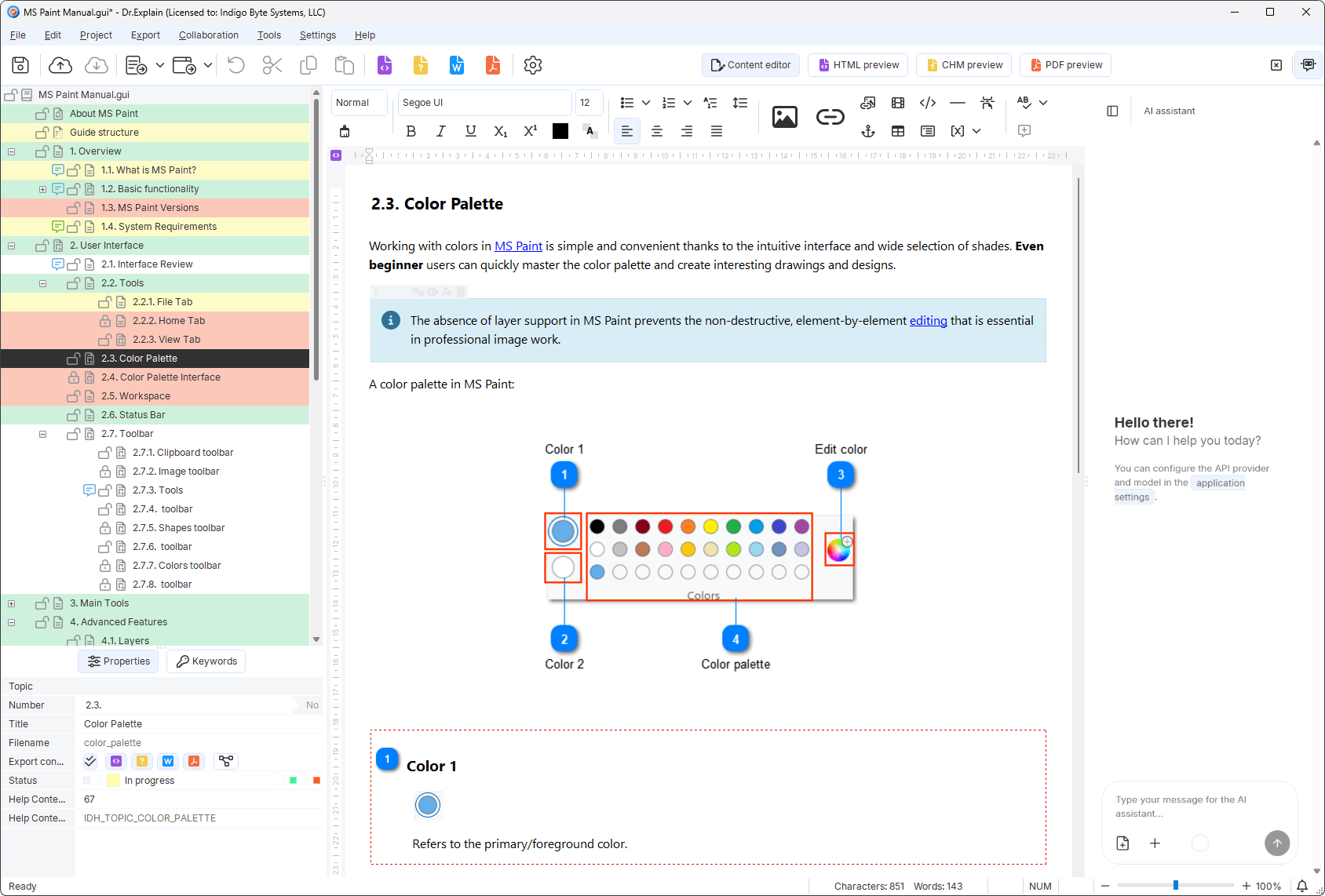1325x896 pixels.
Task: Click the insert page break icon
Action: [x=987, y=103]
